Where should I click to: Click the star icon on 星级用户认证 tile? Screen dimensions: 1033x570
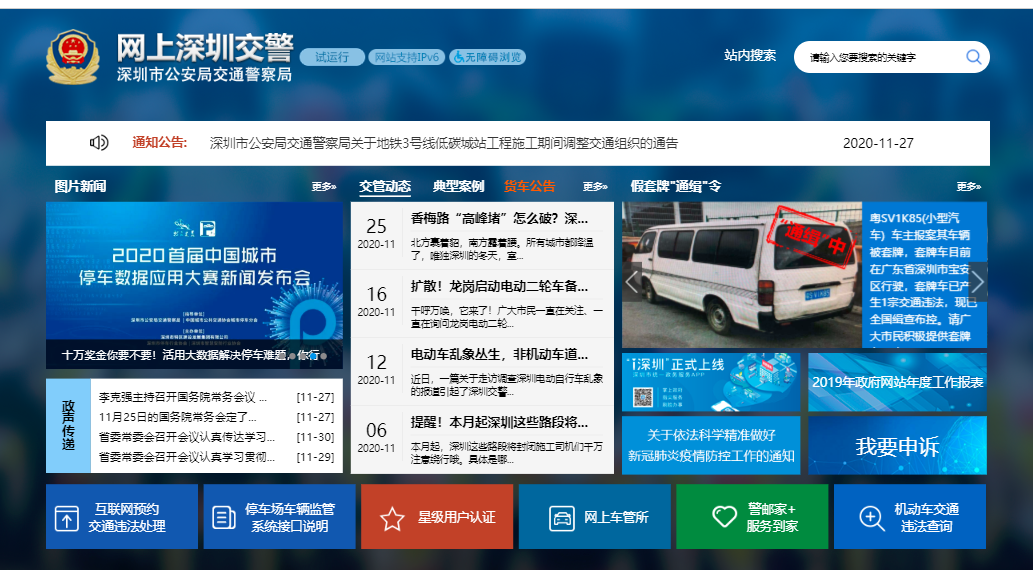coord(392,519)
